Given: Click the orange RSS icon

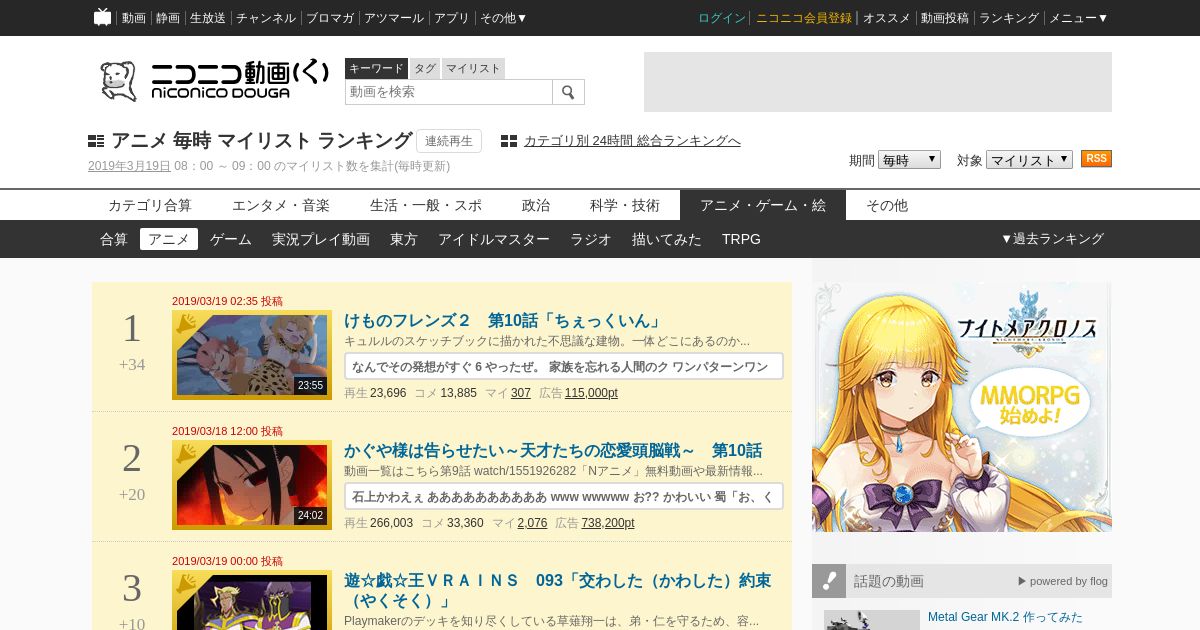Looking at the screenshot, I should coord(1096,159).
